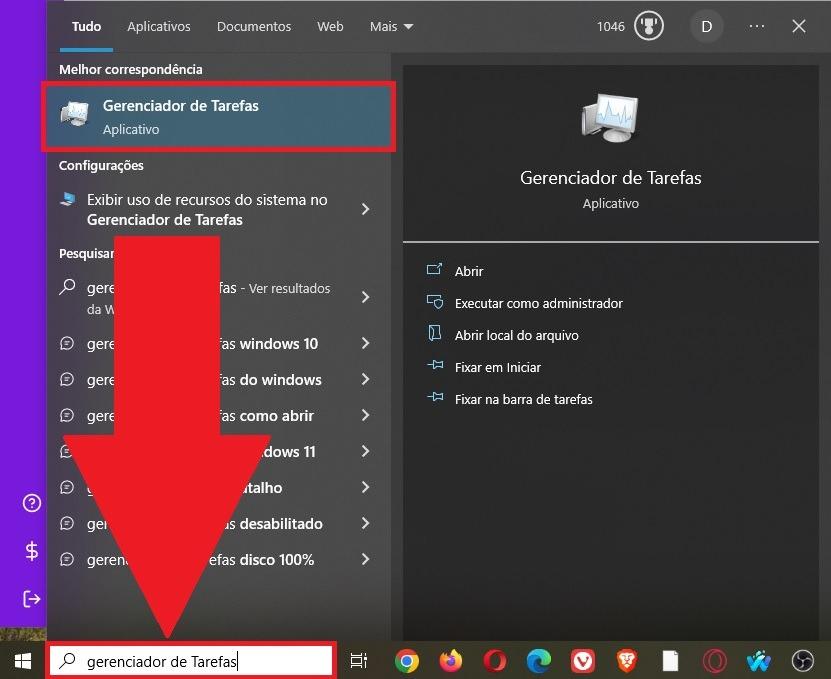This screenshot has width=831, height=679.
Task: Click the magnifier icon in taskbar search box
Action: 67,661
